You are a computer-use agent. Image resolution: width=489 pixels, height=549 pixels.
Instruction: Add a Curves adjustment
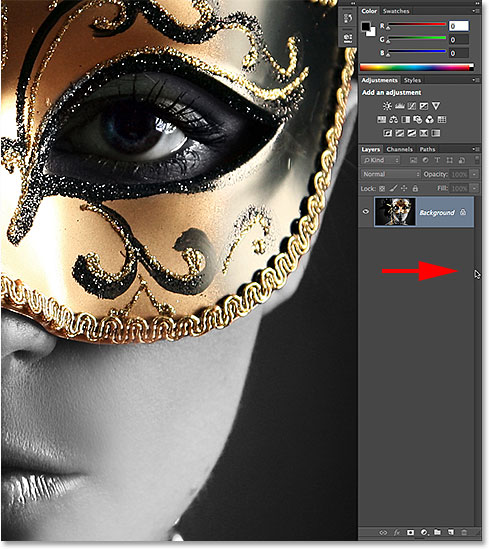[412, 106]
